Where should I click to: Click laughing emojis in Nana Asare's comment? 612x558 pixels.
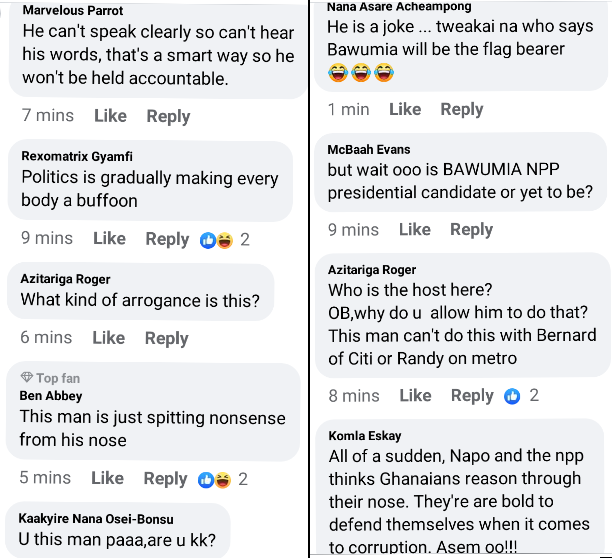tap(361, 73)
